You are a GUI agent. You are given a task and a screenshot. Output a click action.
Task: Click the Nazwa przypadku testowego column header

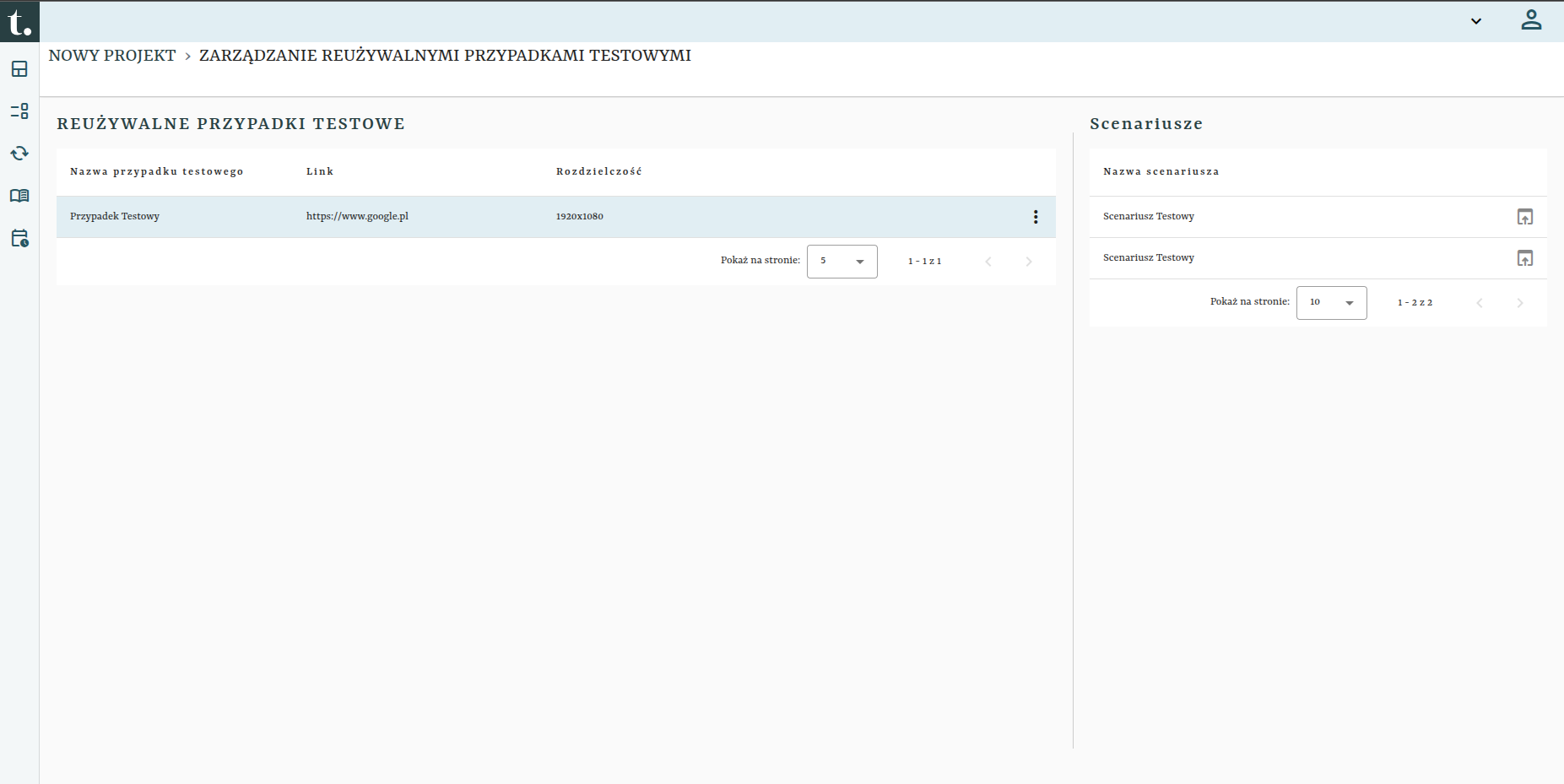(x=157, y=171)
